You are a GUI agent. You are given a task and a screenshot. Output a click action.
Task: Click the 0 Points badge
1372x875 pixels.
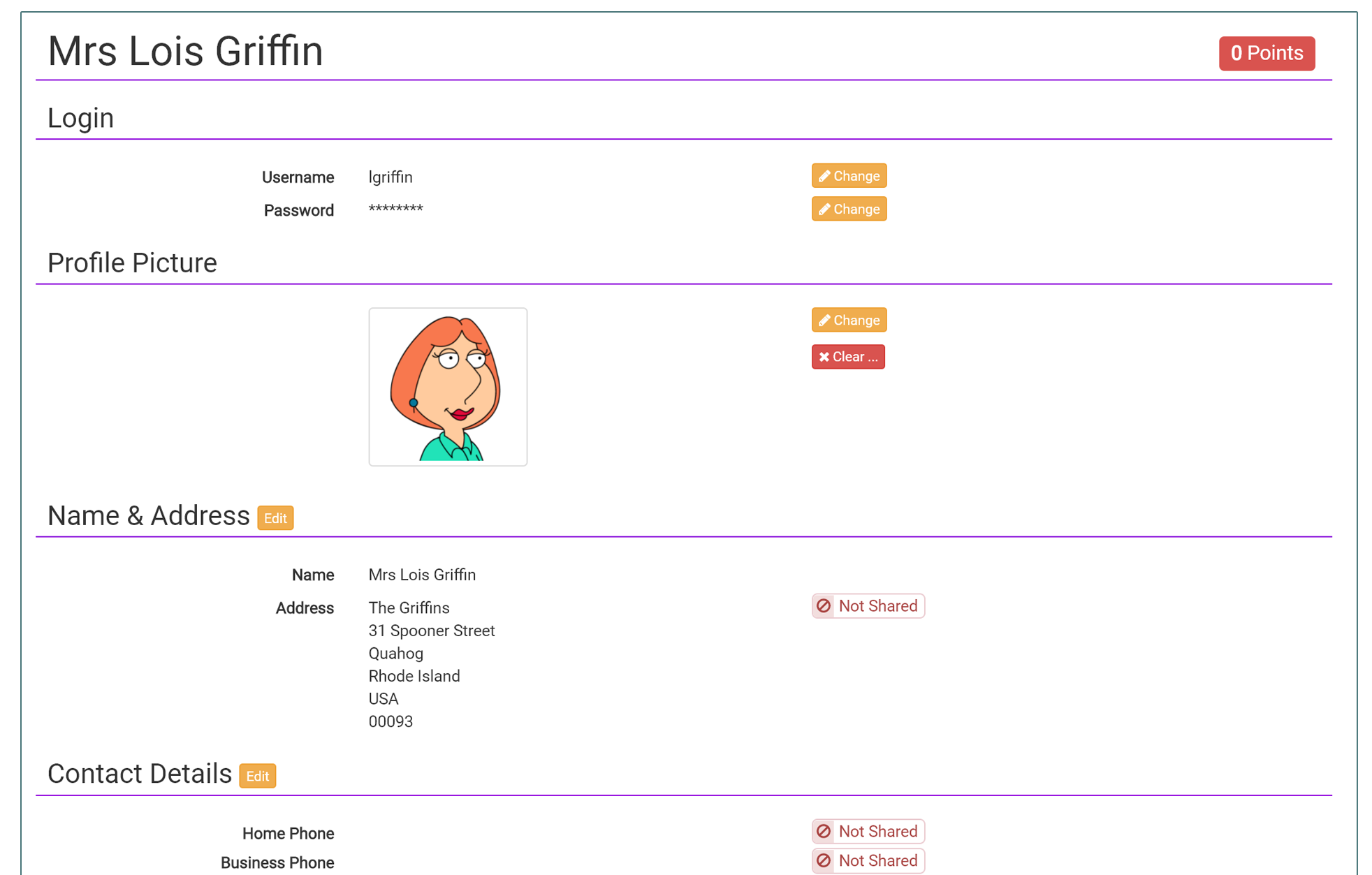[x=1267, y=53]
